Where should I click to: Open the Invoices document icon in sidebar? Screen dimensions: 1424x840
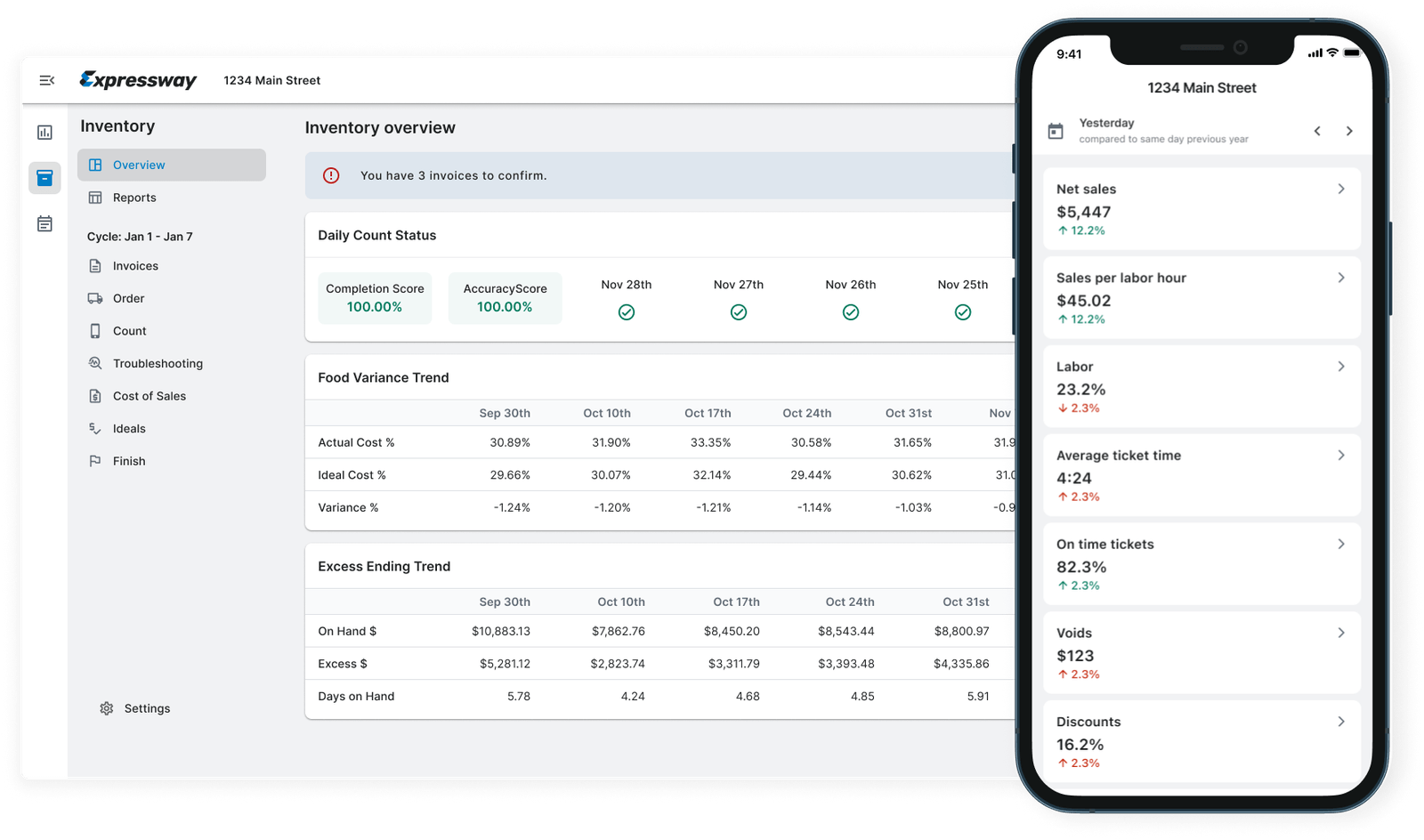(x=95, y=265)
